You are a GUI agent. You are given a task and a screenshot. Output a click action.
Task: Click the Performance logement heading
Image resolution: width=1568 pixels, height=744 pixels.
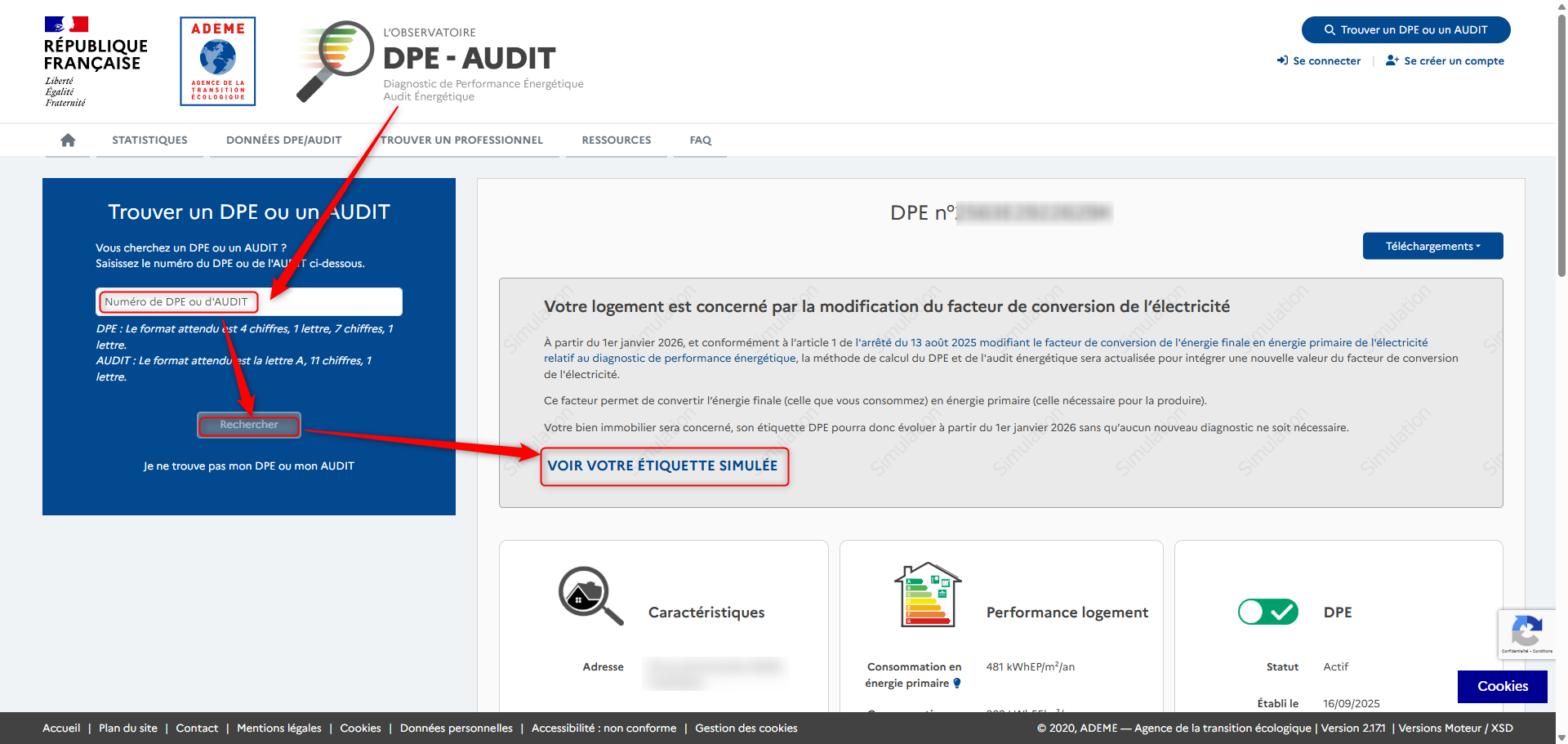click(x=1067, y=612)
